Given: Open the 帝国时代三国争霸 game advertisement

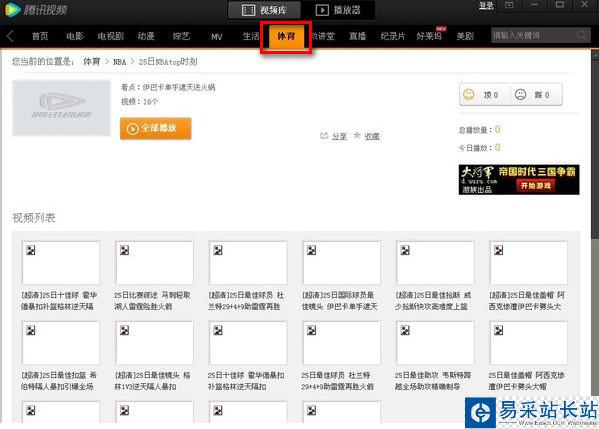Looking at the screenshot, I should (x=519, y=180).
